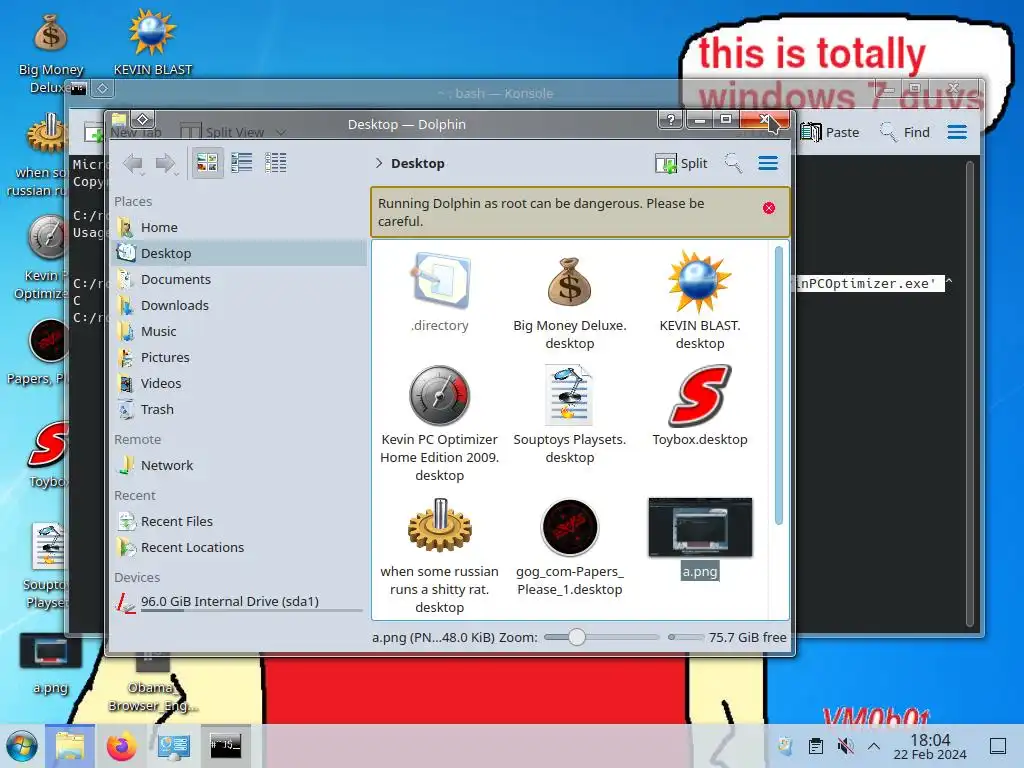Select the a.png thumbnail in Dolphin

pos(700,528)
